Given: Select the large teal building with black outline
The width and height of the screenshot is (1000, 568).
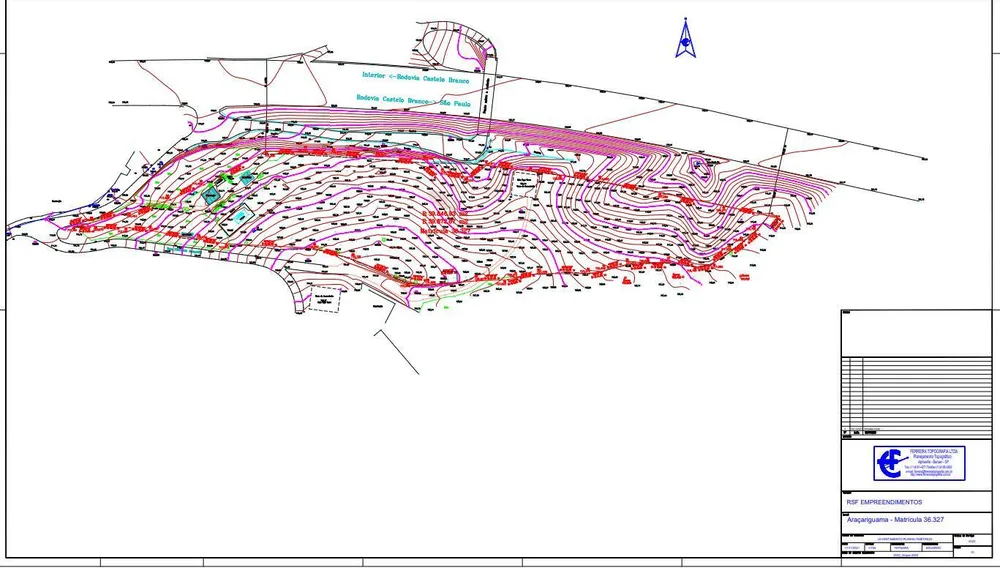Looking at the screenshot, I should [x=238, y=217].
